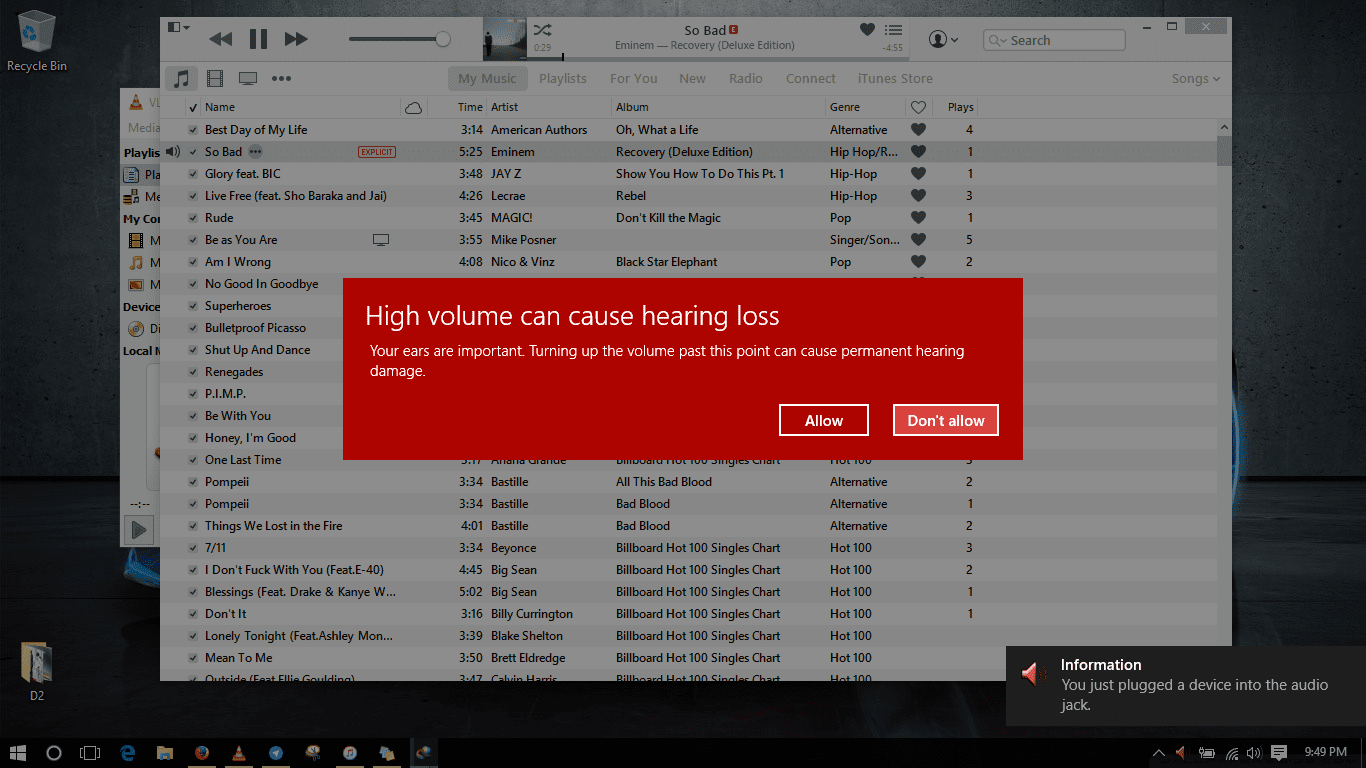Click Allow on the hearing loss warning

tap(824, 421)
